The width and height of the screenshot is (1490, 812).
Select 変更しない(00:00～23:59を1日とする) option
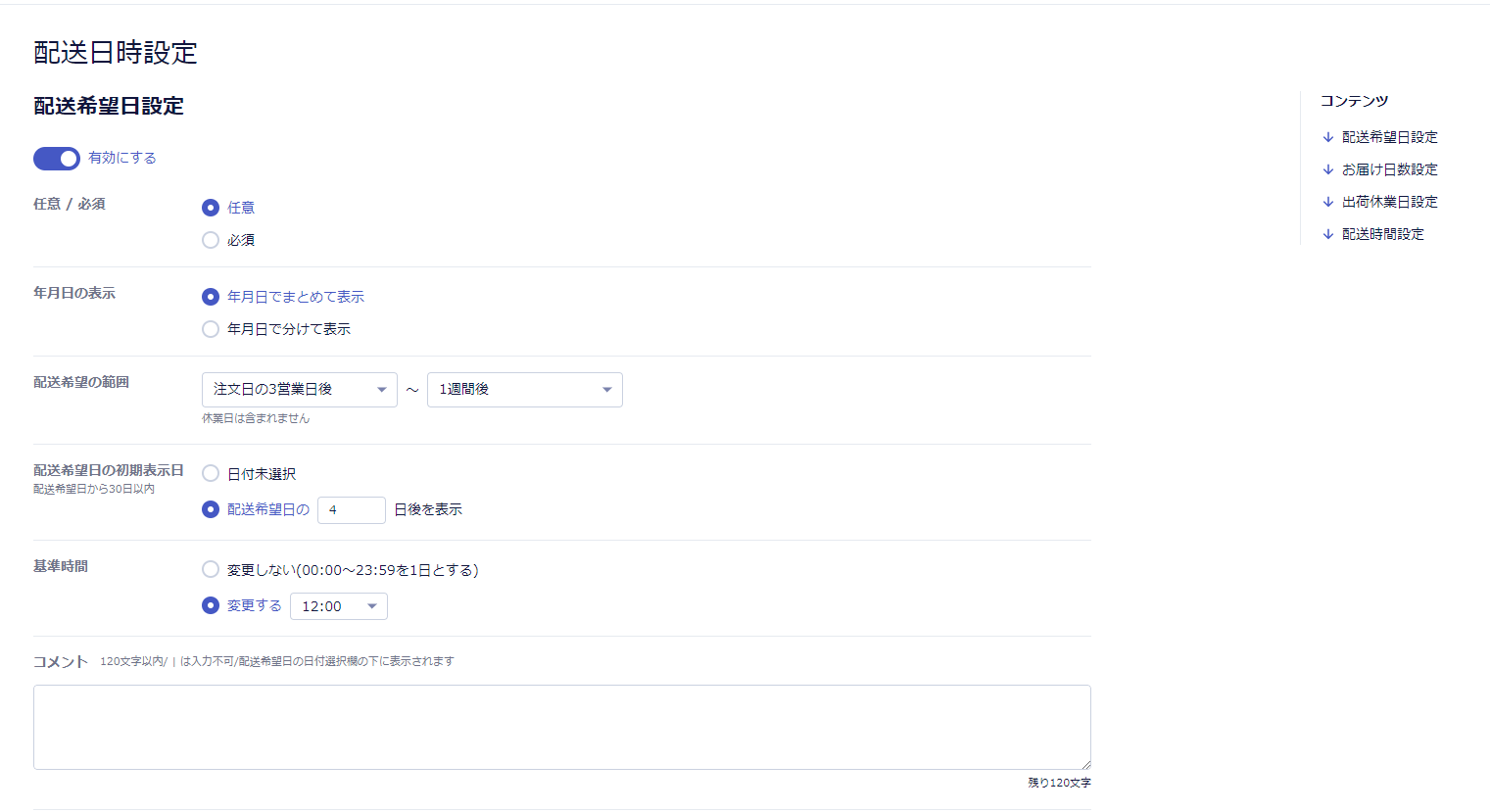click(211, 570)
